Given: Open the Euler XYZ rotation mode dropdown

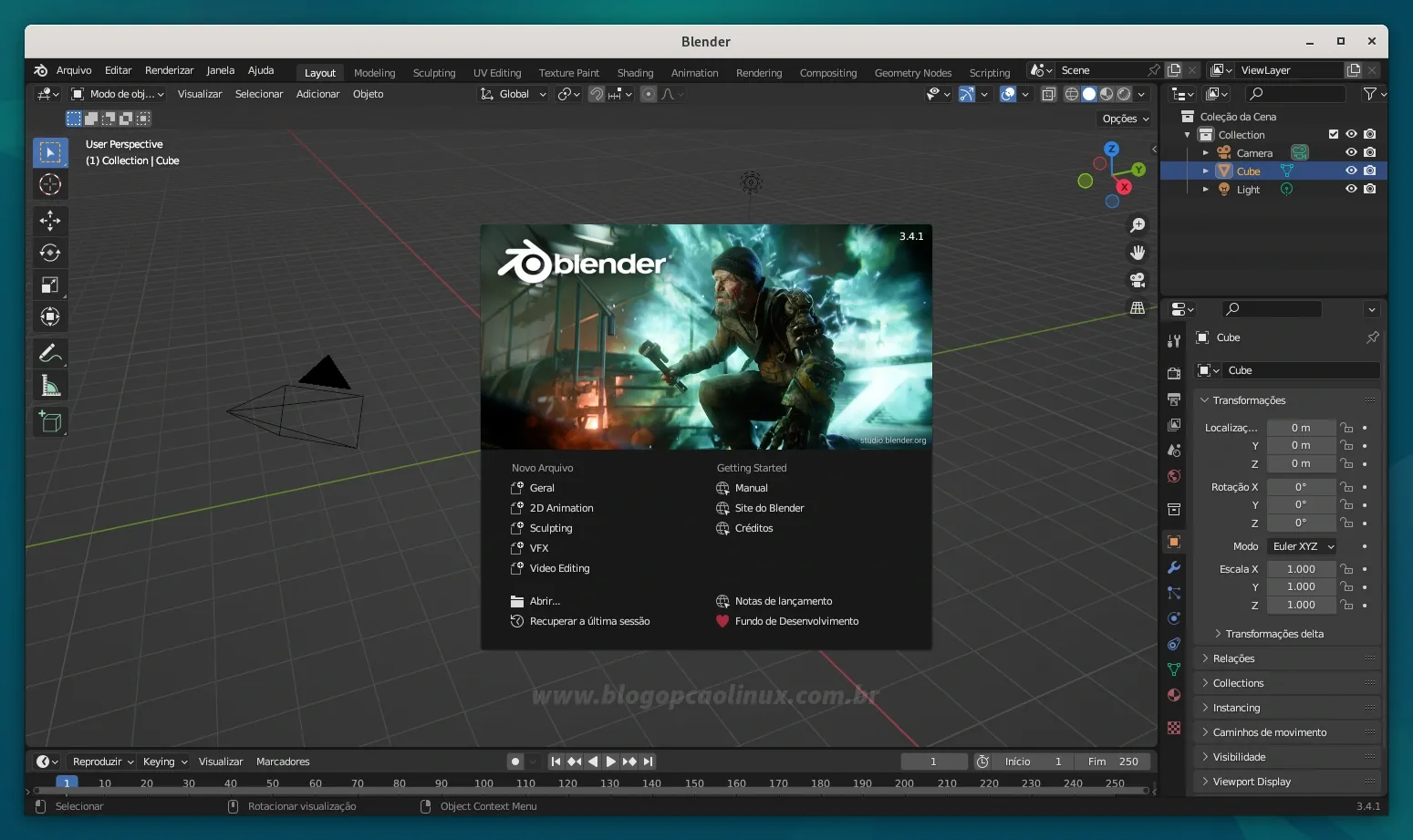Looking at the screenshot, I should point(1303,546).
